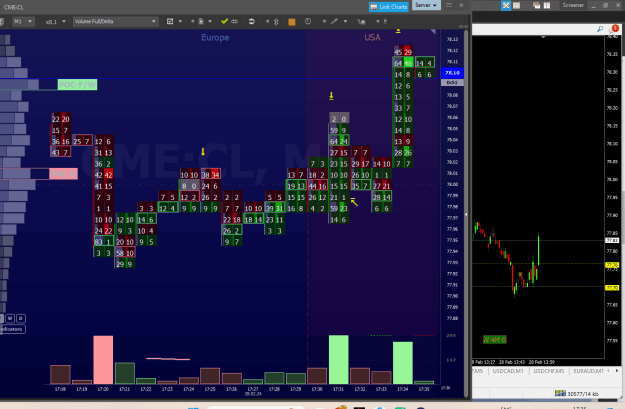This screenshot has height=409, width=625.
Task: Click the vertical scale arrows icon
Action: [x=276, y=22]
